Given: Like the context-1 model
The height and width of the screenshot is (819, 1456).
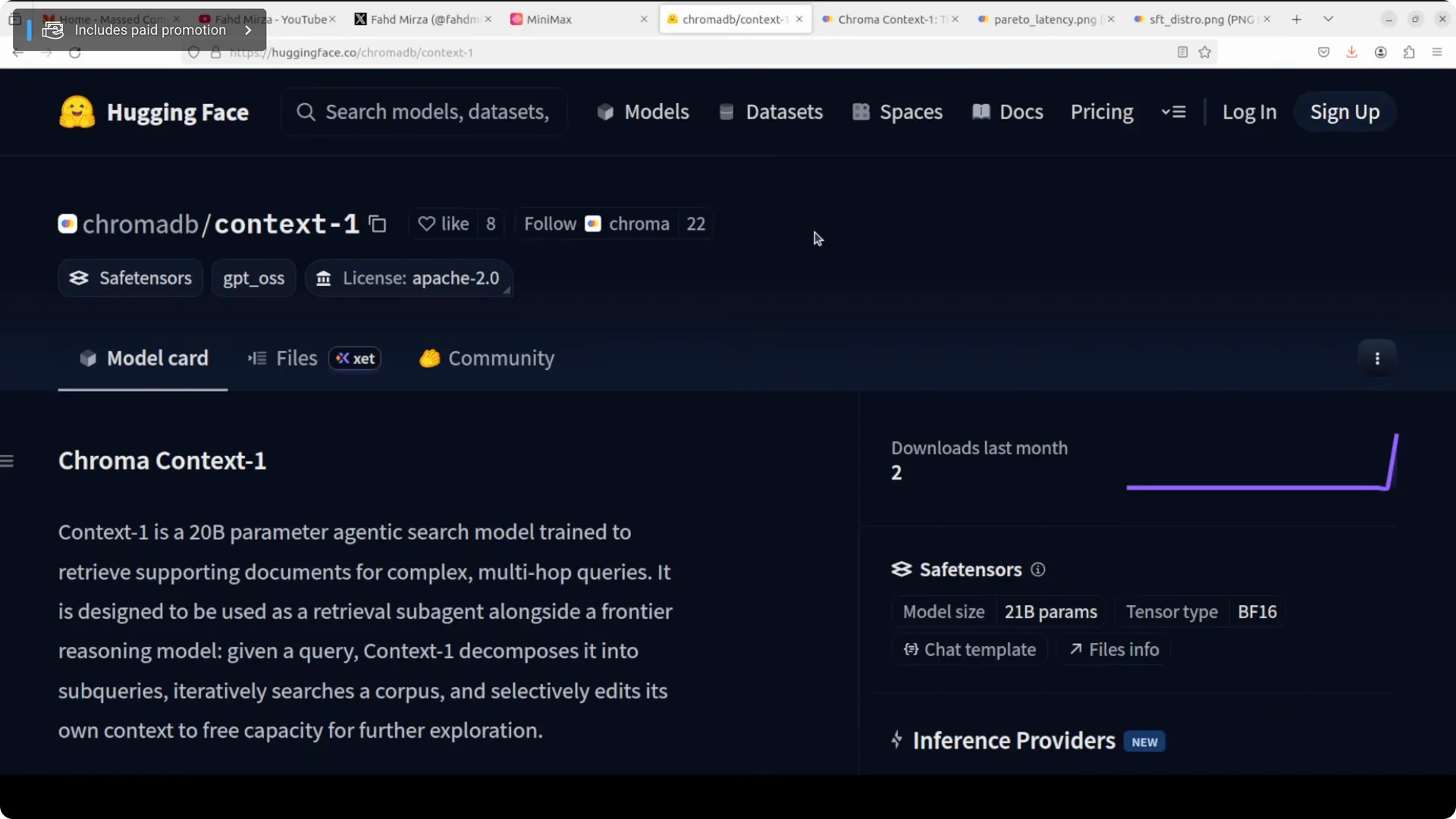Looking at the screenshot, I should (444, 224).
